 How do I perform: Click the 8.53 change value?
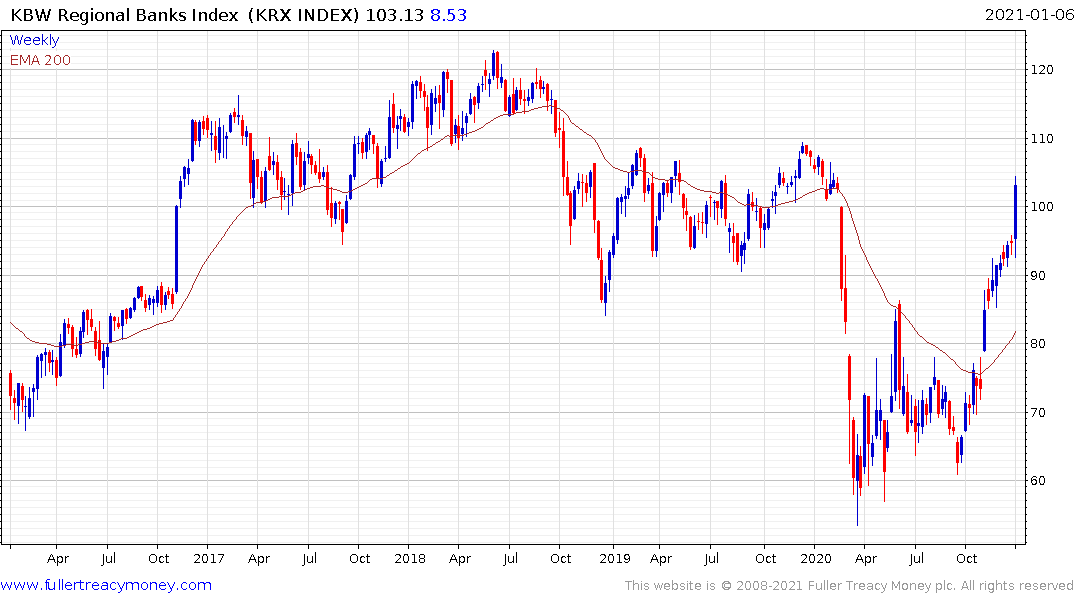coord(448,14)
